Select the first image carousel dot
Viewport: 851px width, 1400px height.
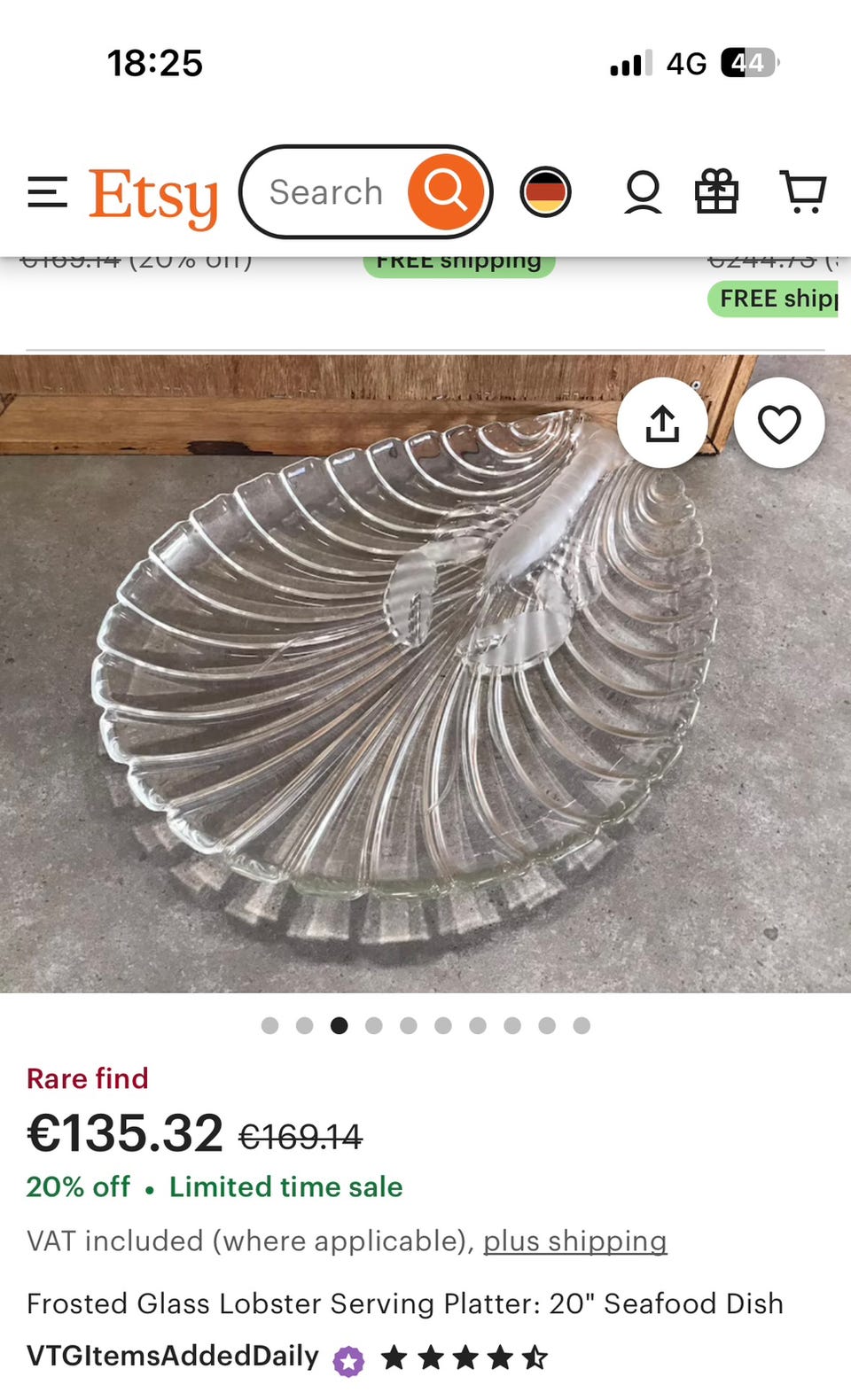point(270,1025)
